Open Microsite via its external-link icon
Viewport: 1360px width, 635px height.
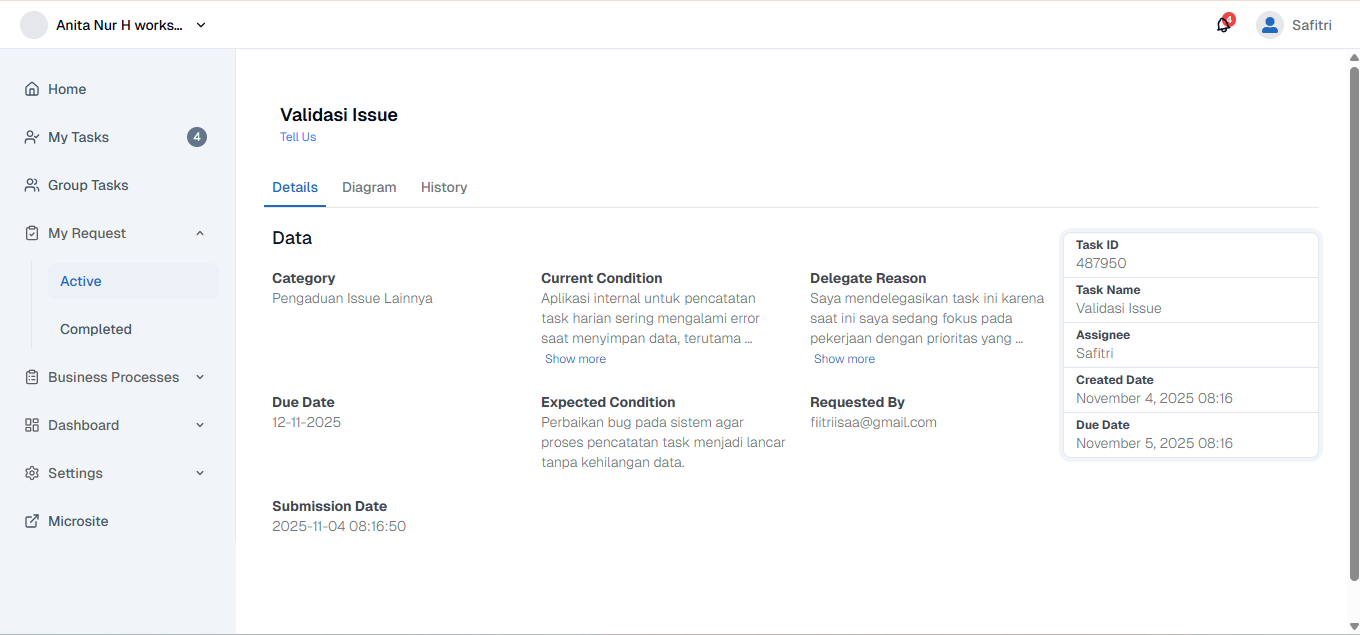[31, 521]
